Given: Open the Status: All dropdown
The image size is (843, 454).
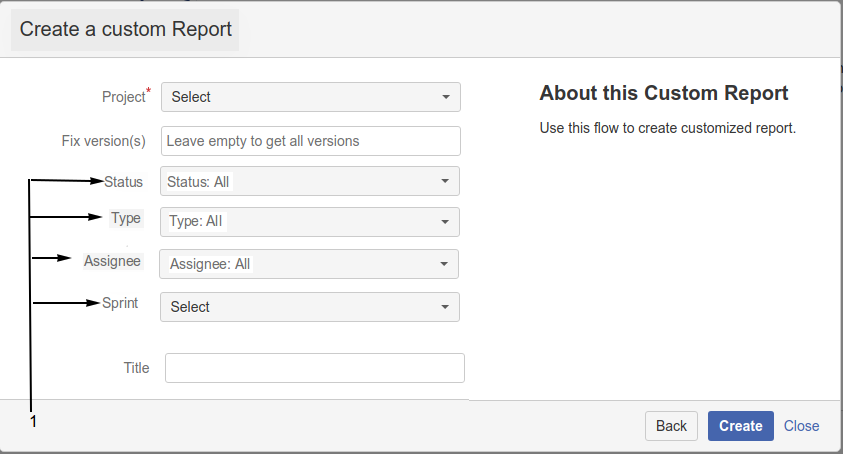Looking at the screenshot, I should [x=310, y=181].
